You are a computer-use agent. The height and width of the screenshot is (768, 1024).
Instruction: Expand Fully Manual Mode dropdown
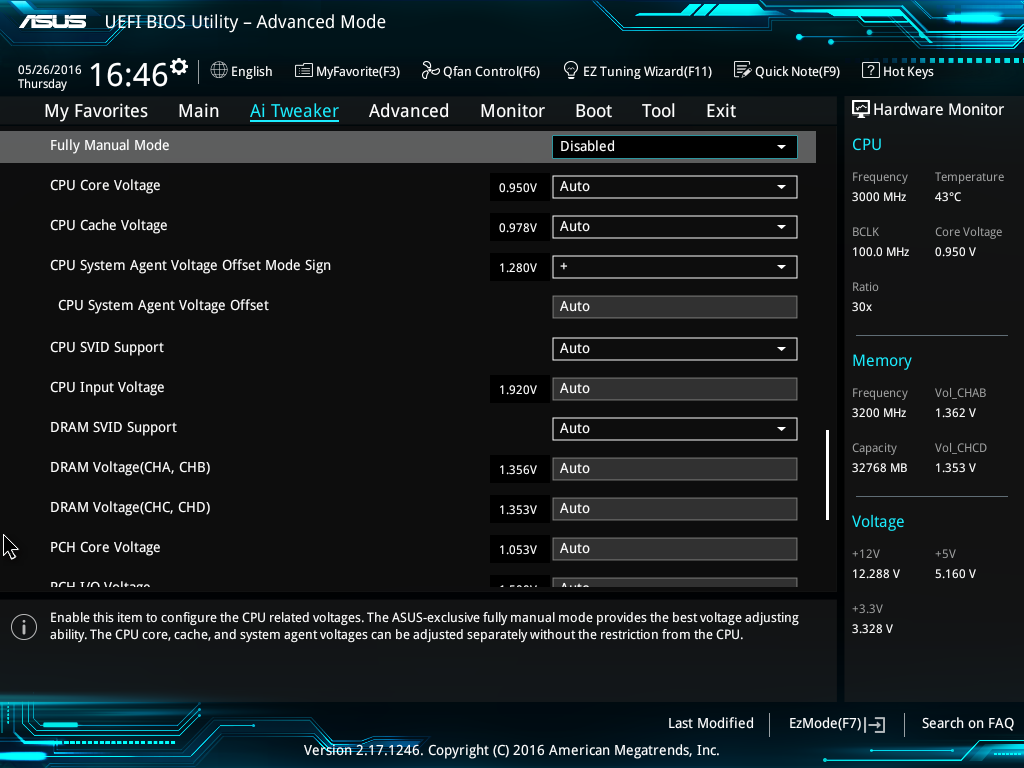675,146
